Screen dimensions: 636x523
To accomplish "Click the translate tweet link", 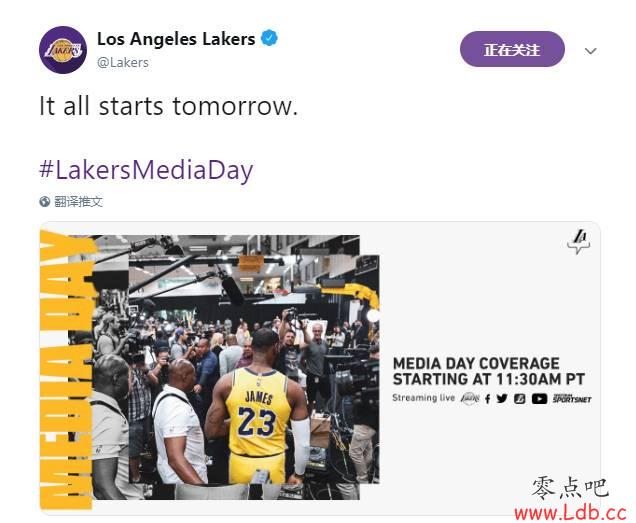I will point(79,202).
